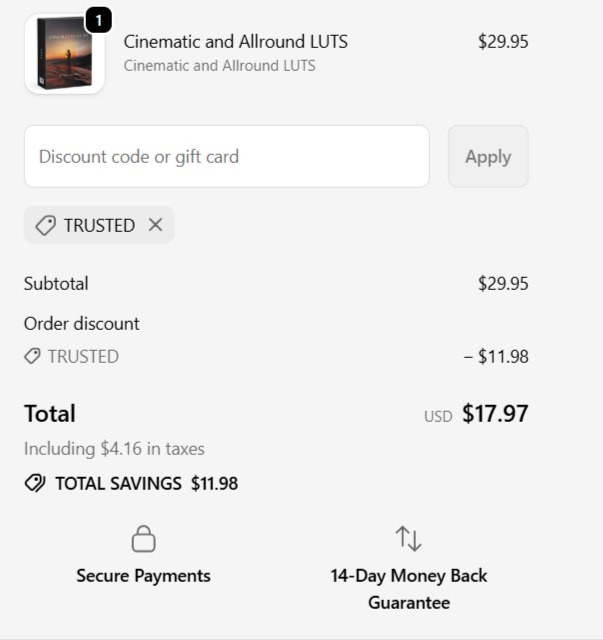Screen dimensions: 603x640
Task: Click the USD currency label
Action: pyautogui.click(x=438, y=416)
